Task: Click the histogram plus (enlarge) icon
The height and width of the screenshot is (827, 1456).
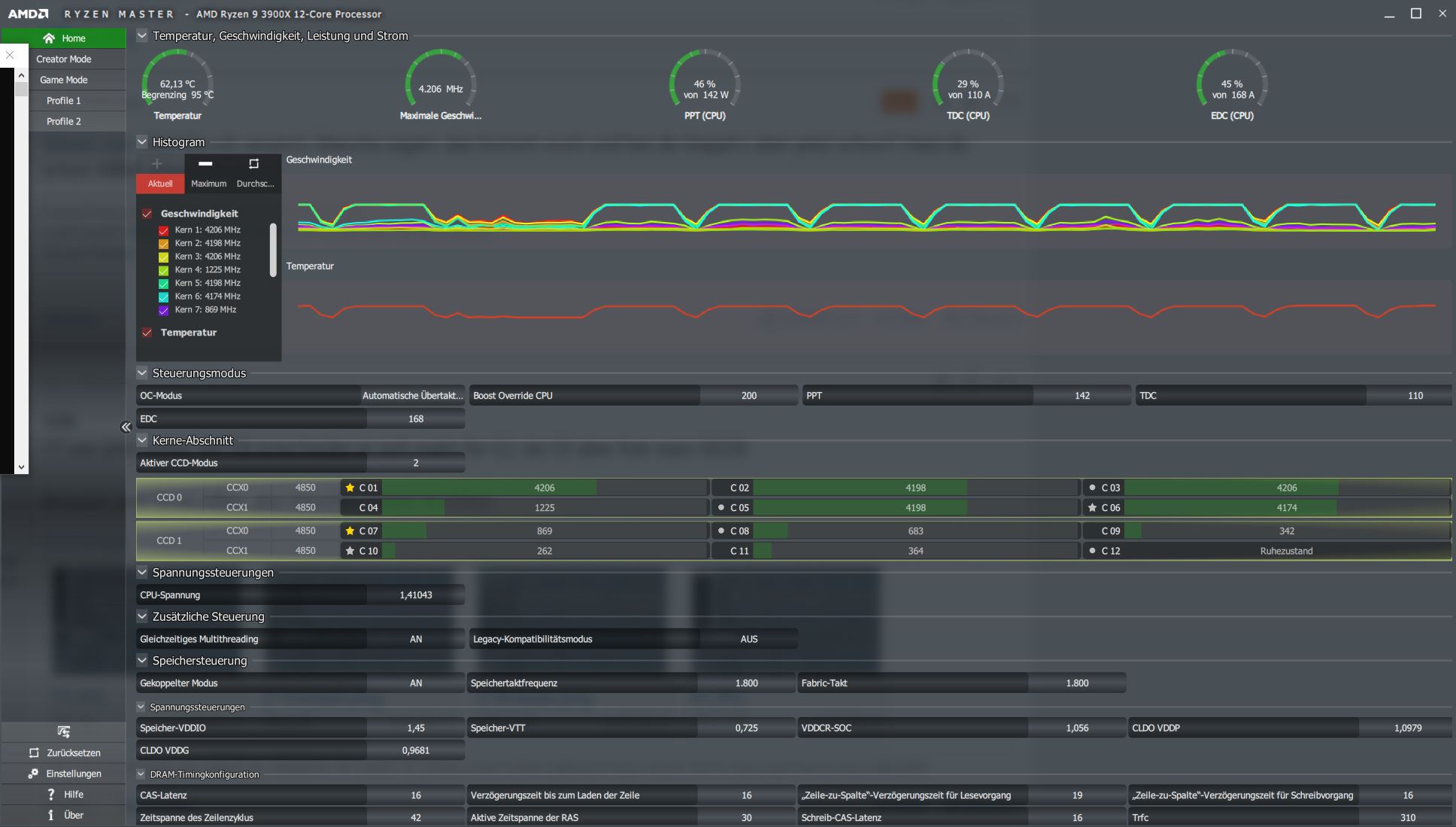Action: (157, 163)
